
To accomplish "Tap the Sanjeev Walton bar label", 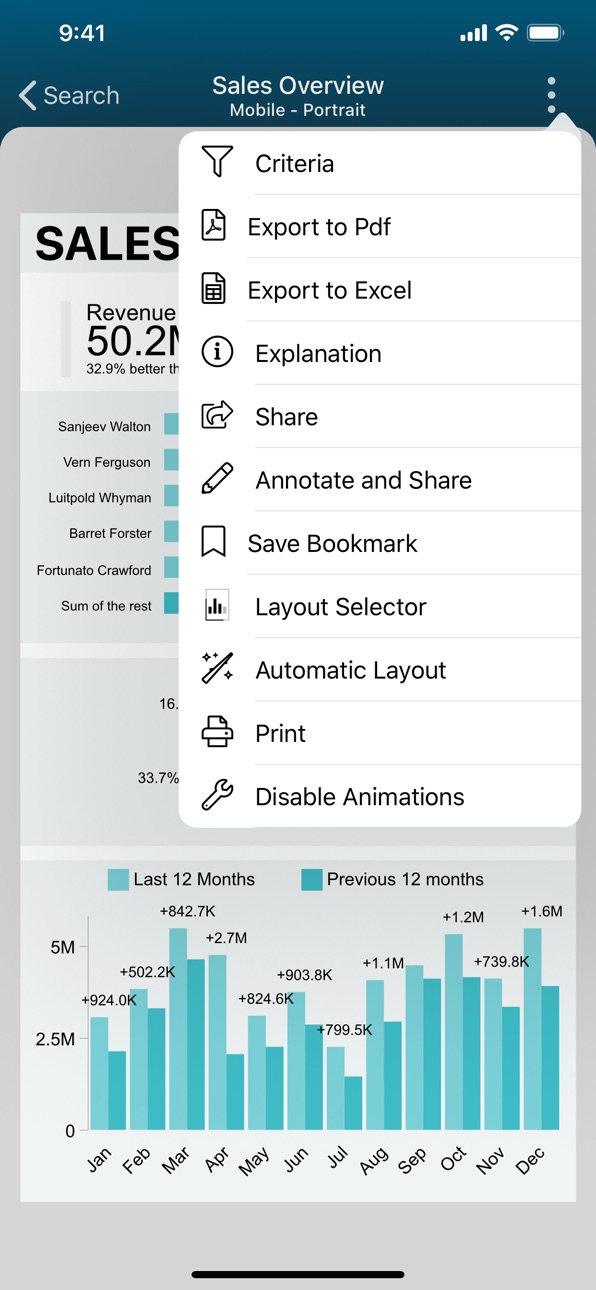I will click(104, 426).
